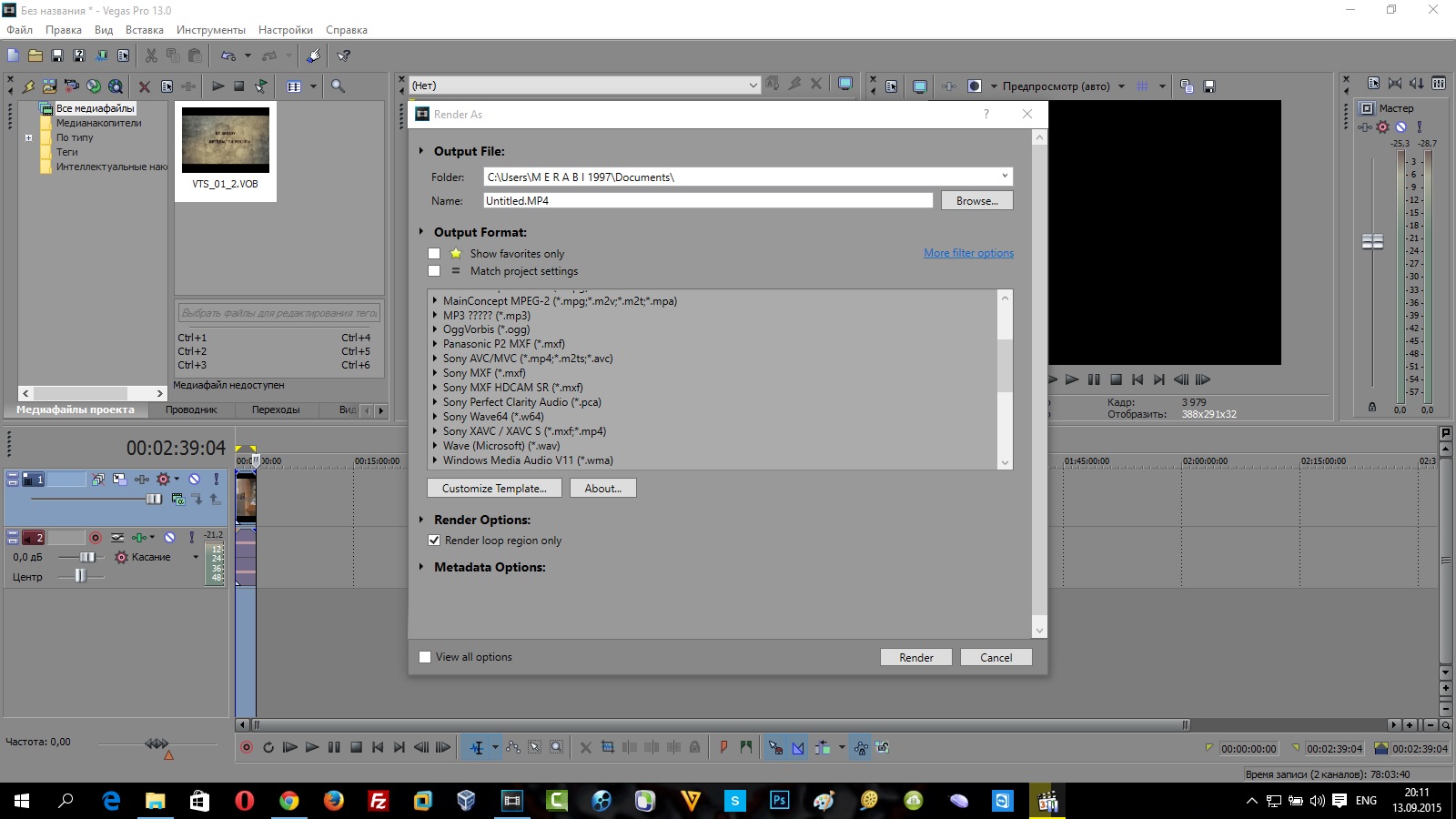Image resolution: width=1456 pixels, height=819 pixels.
Task: Open the More filter options link
Action: (x=968, y=253)
